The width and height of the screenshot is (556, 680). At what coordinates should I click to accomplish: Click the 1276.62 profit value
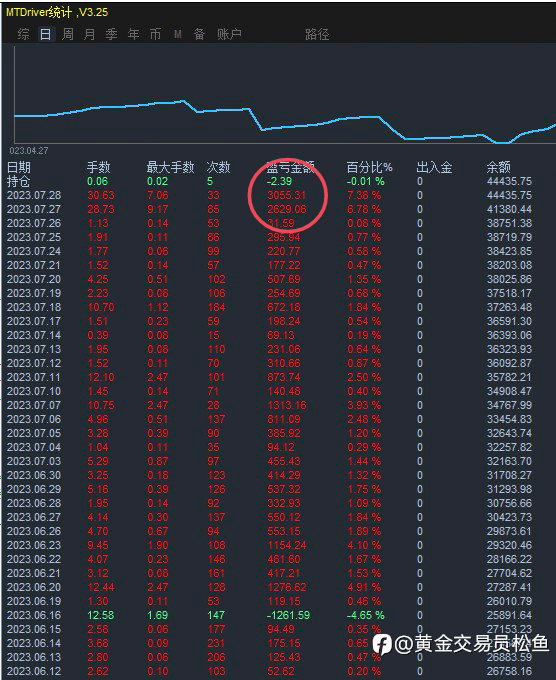click(x=286, y=587)
